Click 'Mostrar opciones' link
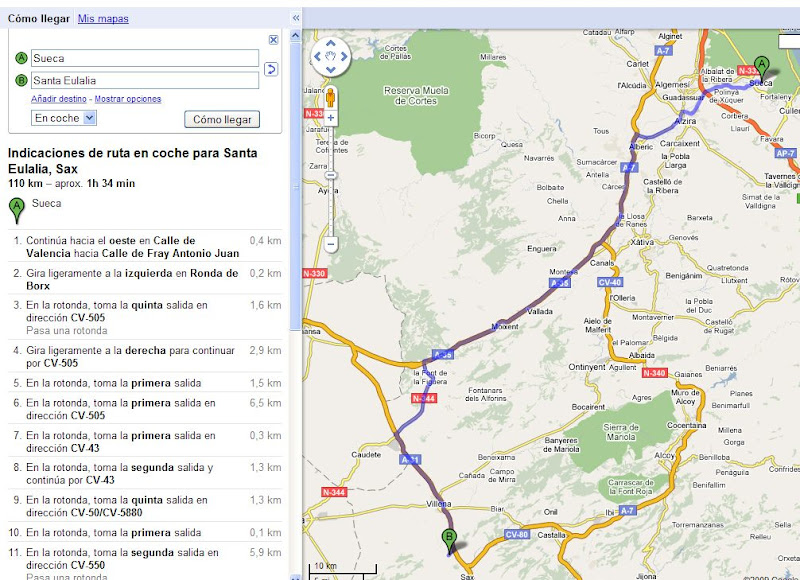This screenshot has height=580, width=800. [128, 99]
